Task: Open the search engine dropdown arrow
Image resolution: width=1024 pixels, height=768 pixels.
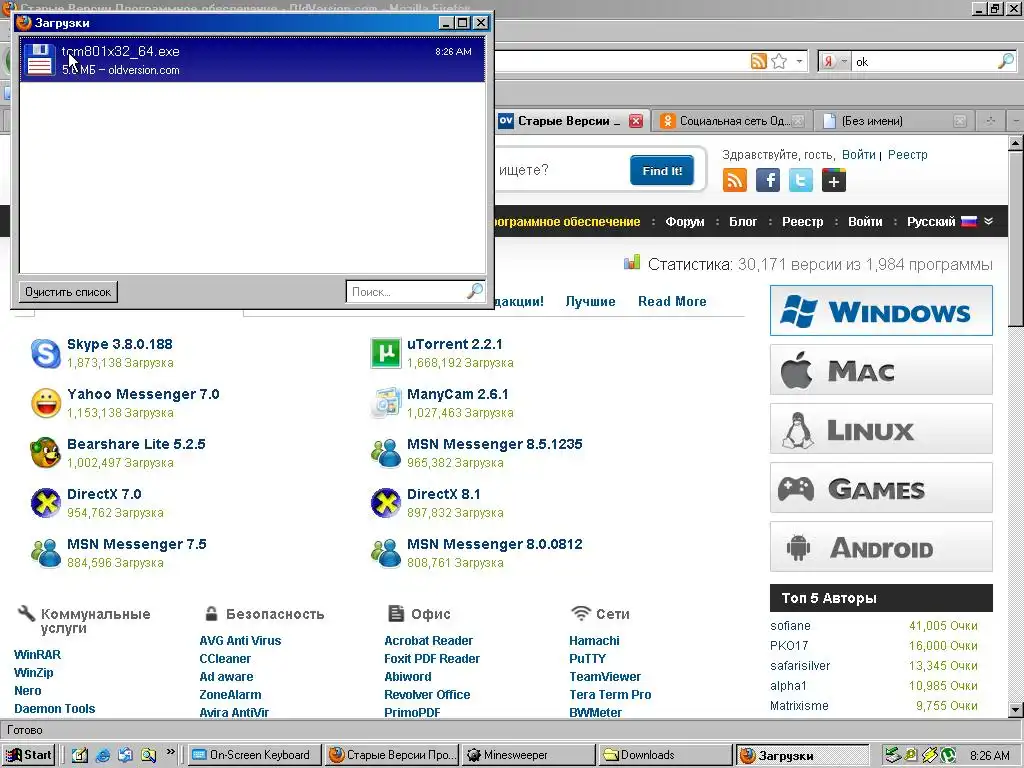Action: (844, 61)
